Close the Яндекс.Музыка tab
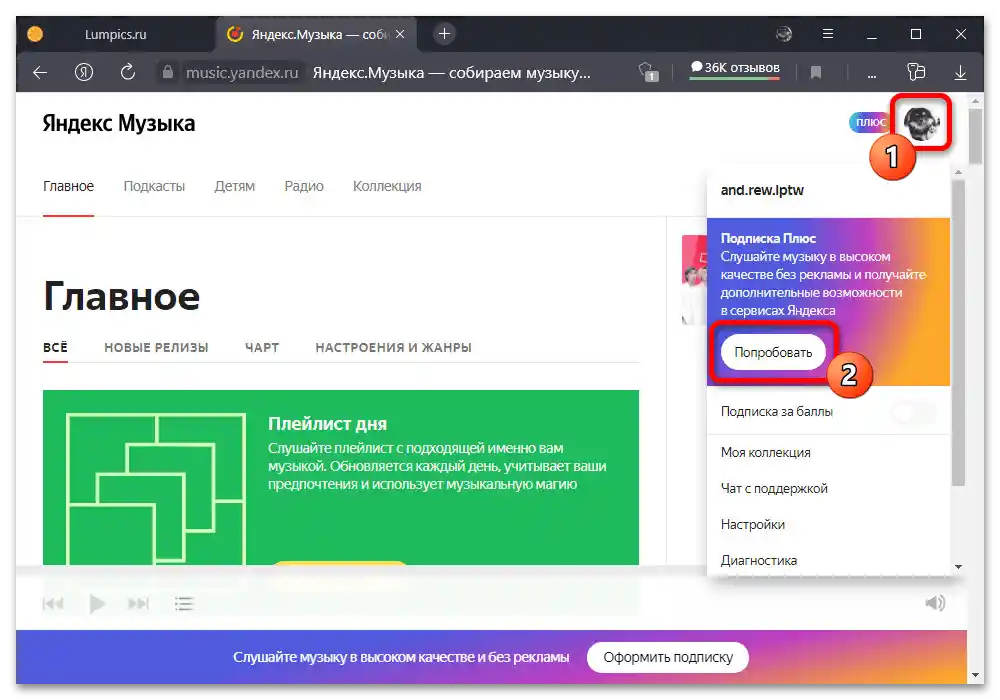Viewport: 1000px width, 700px height. tap(400, 34)
